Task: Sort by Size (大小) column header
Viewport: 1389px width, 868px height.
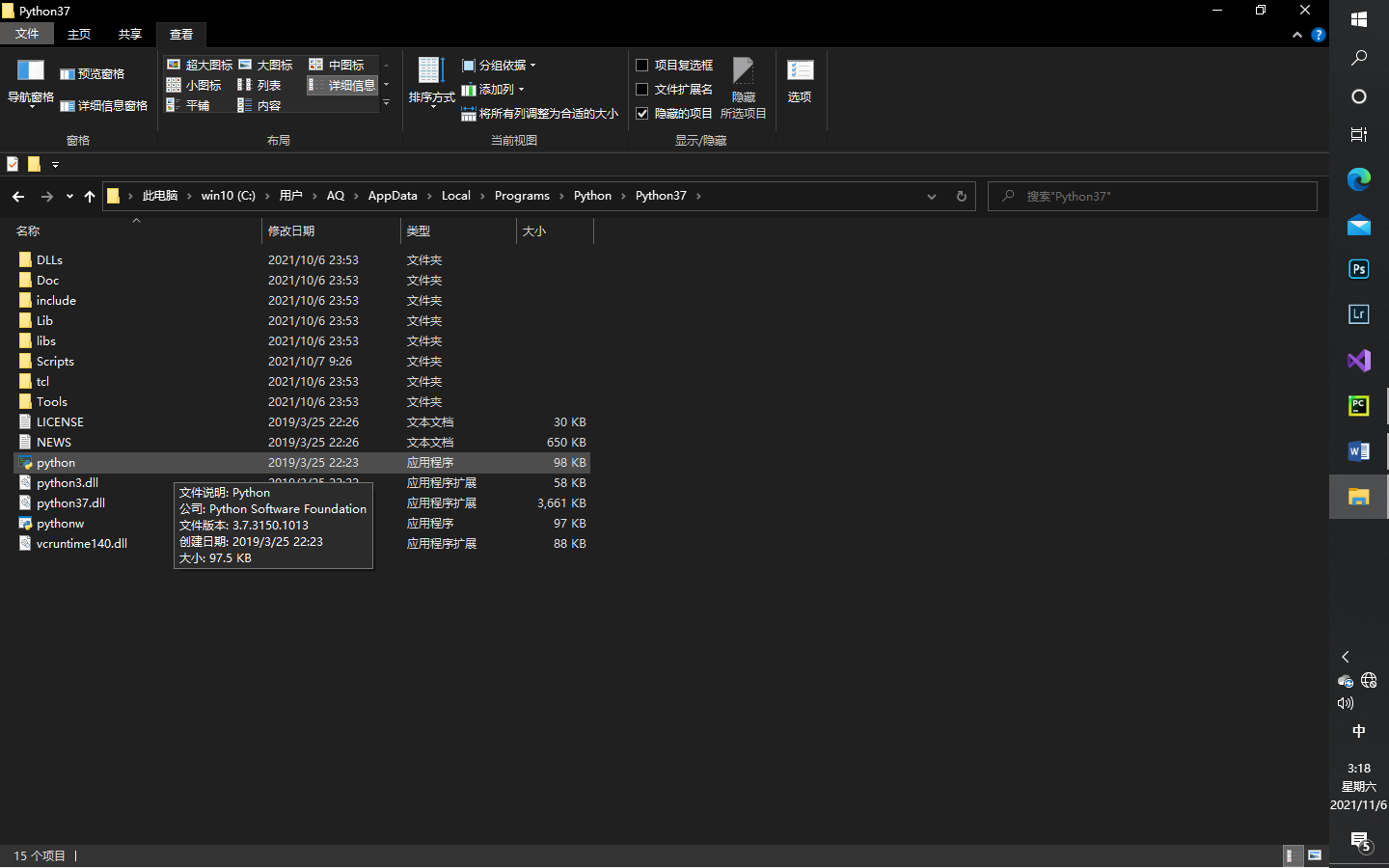Action: 555,231
